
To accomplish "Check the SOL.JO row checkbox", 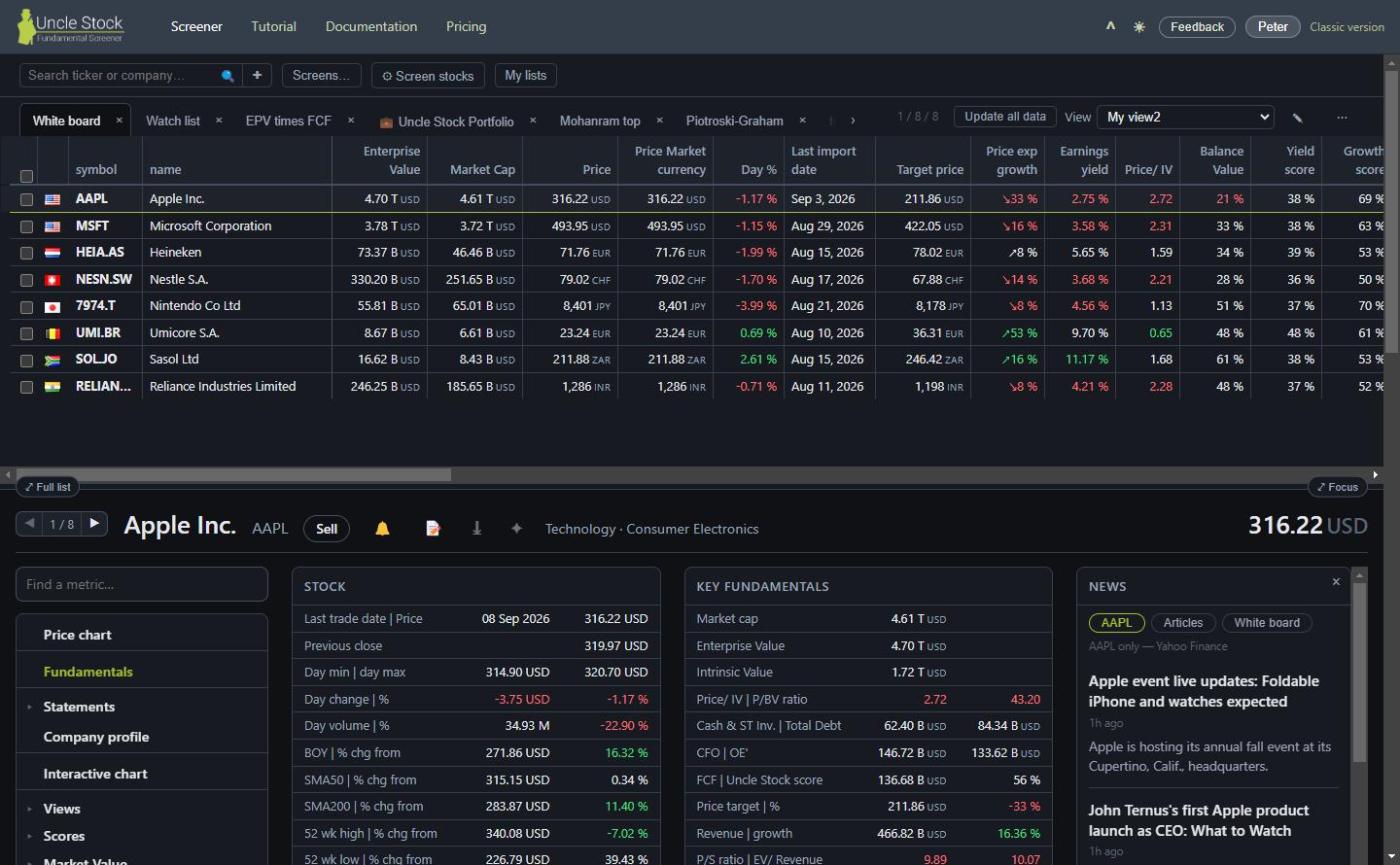I will tap(27, 359).
